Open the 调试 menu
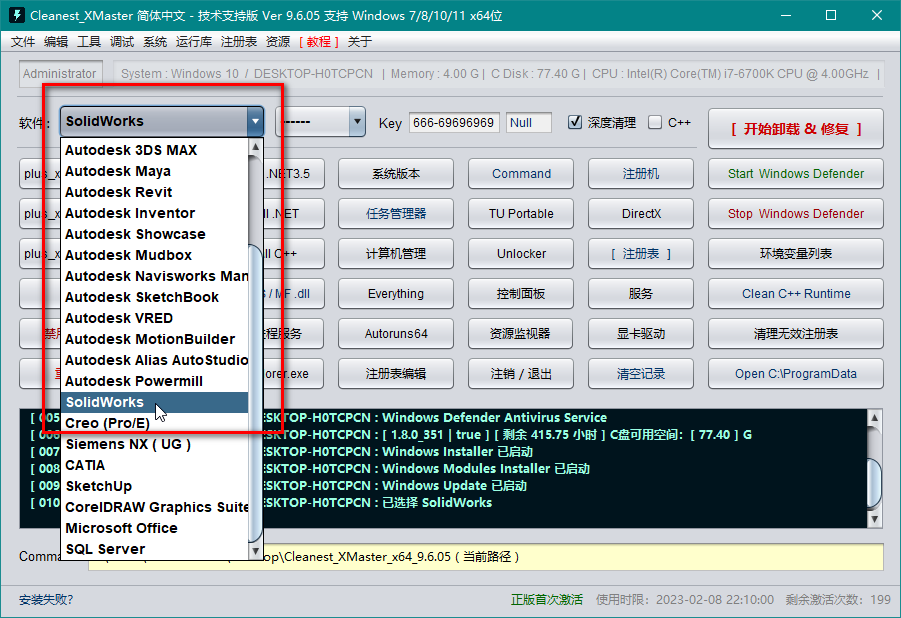 [x=122, y=41]
